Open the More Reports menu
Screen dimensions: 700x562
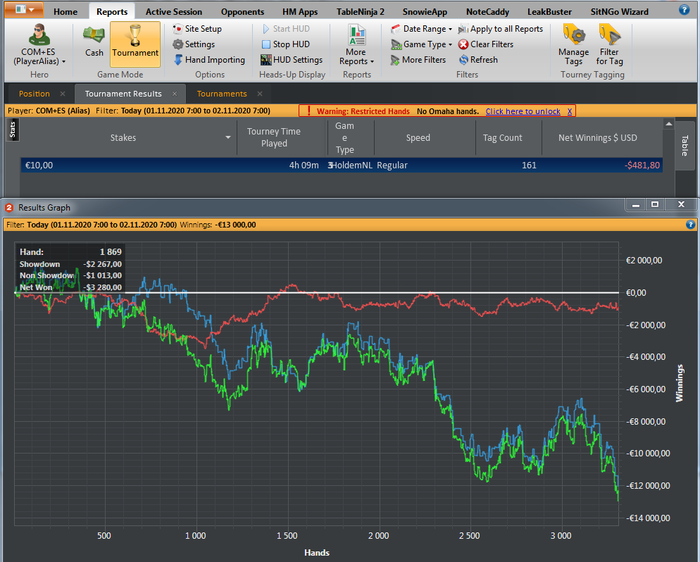point(356,46)
